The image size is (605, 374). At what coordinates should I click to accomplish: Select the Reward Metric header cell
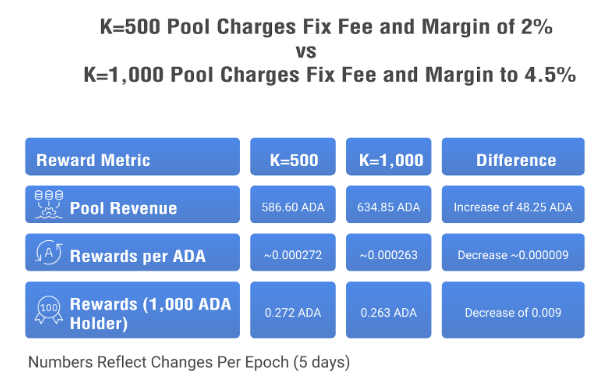pos(132,157)
